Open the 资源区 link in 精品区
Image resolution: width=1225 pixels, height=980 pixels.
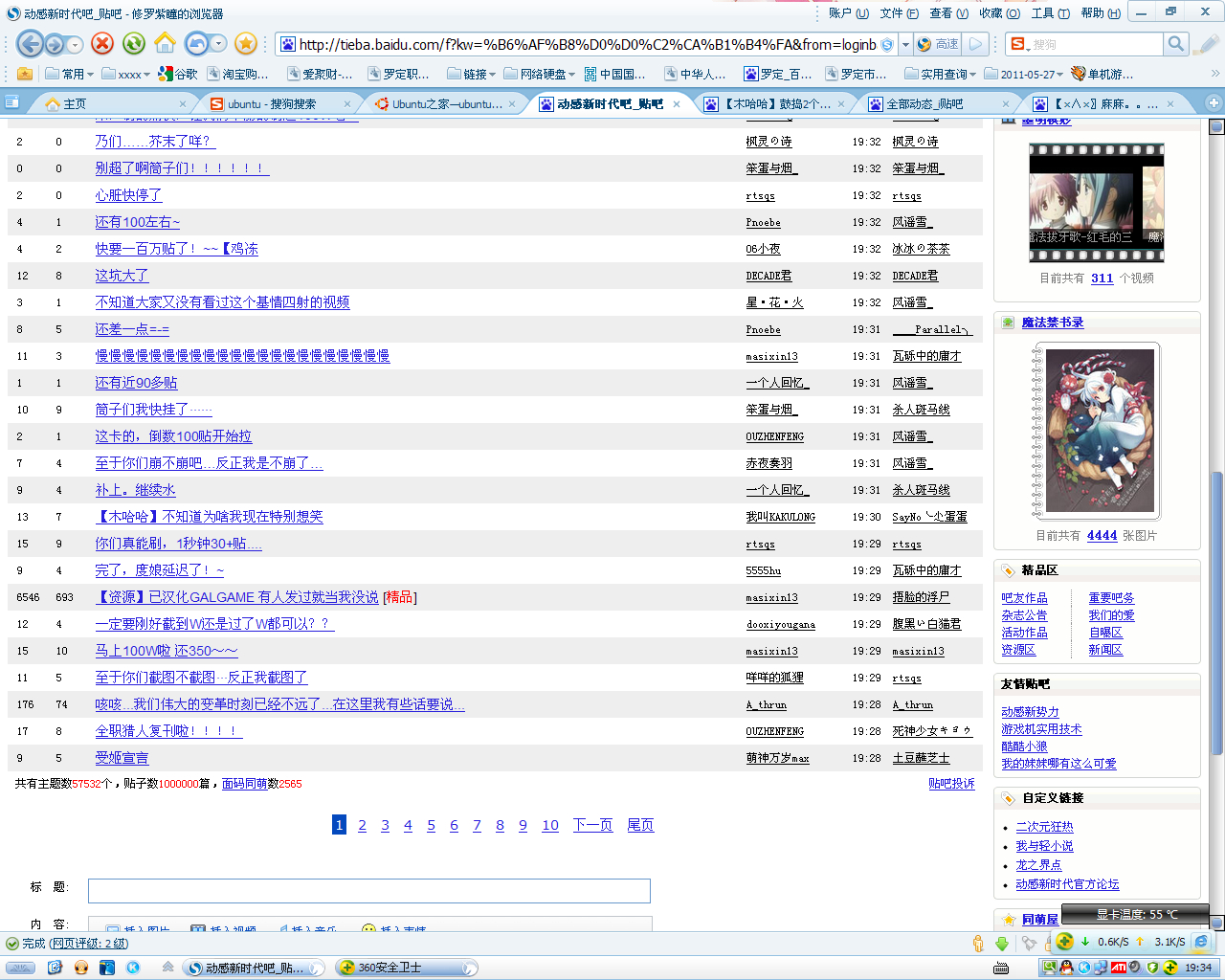tap(1018, 650)
